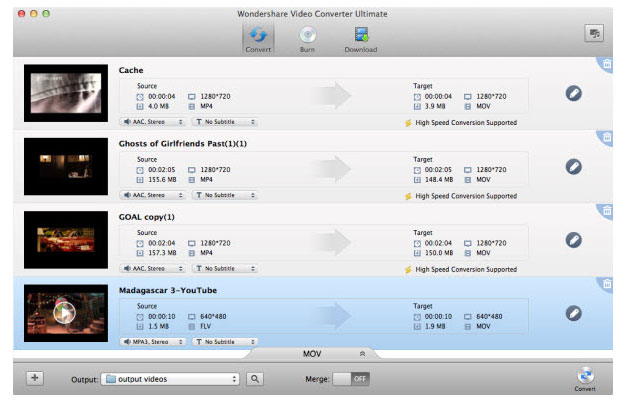Switch to the Convert tab
The height and width of the screenshot is (407, 624).
[x=258, y=39]
